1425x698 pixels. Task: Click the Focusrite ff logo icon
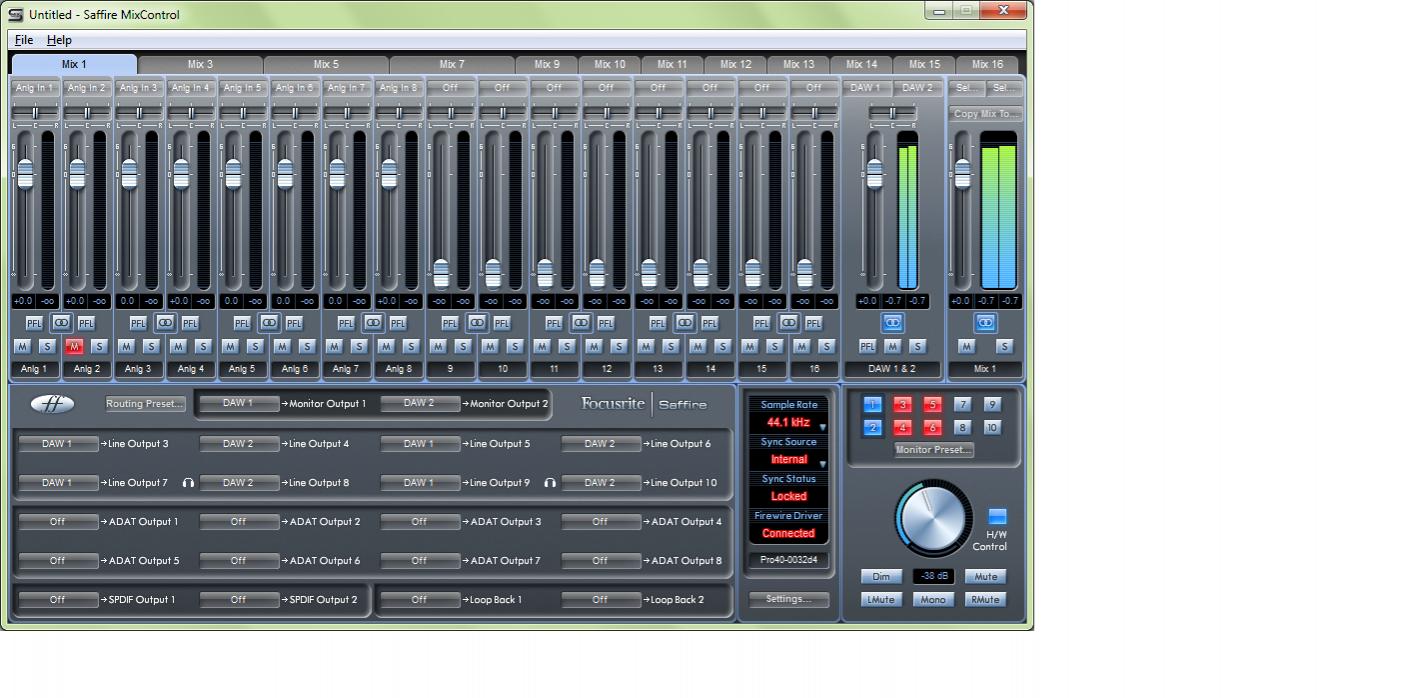(52, 404)
